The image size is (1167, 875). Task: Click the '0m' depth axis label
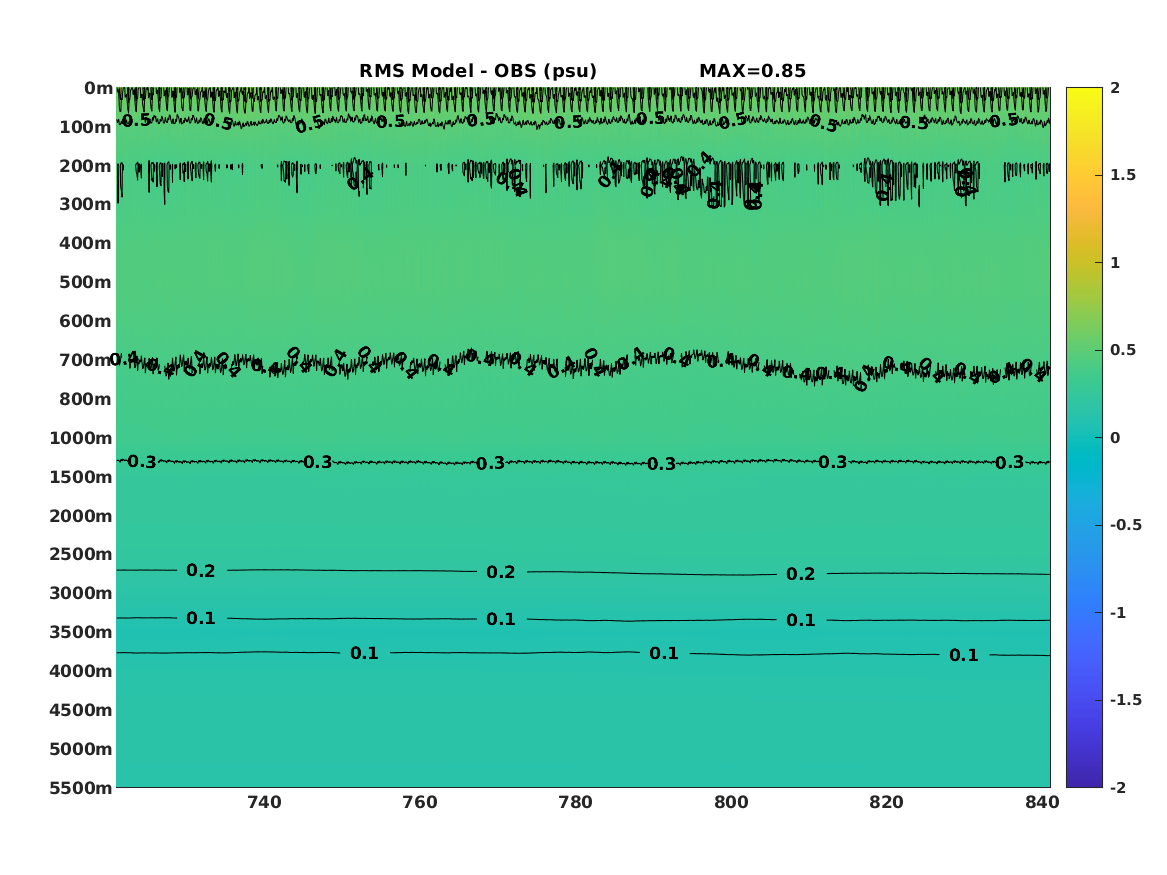click(98, 89)
